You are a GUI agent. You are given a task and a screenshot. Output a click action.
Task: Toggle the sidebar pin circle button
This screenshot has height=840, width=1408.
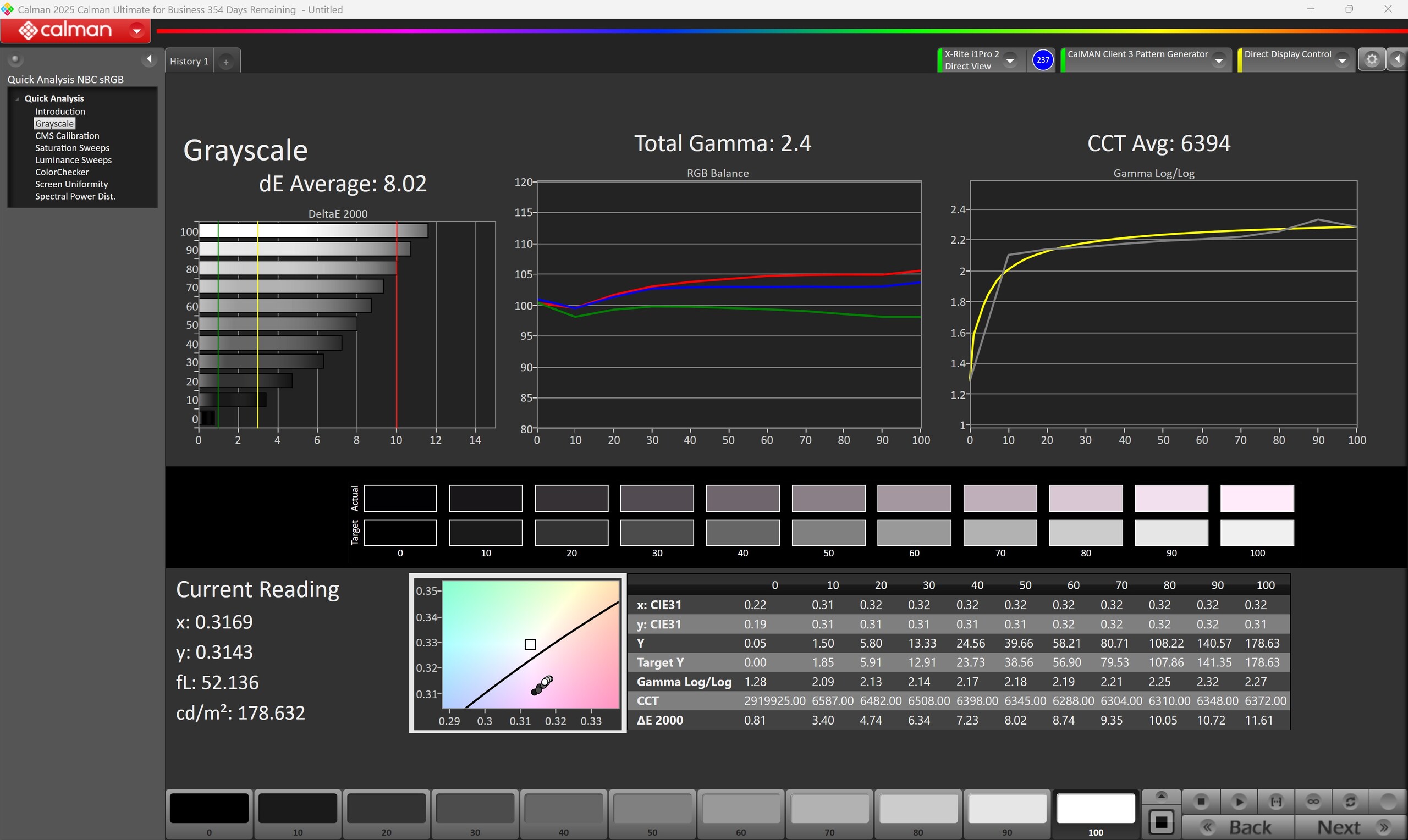pyautogui.click(x=15, y=59)
